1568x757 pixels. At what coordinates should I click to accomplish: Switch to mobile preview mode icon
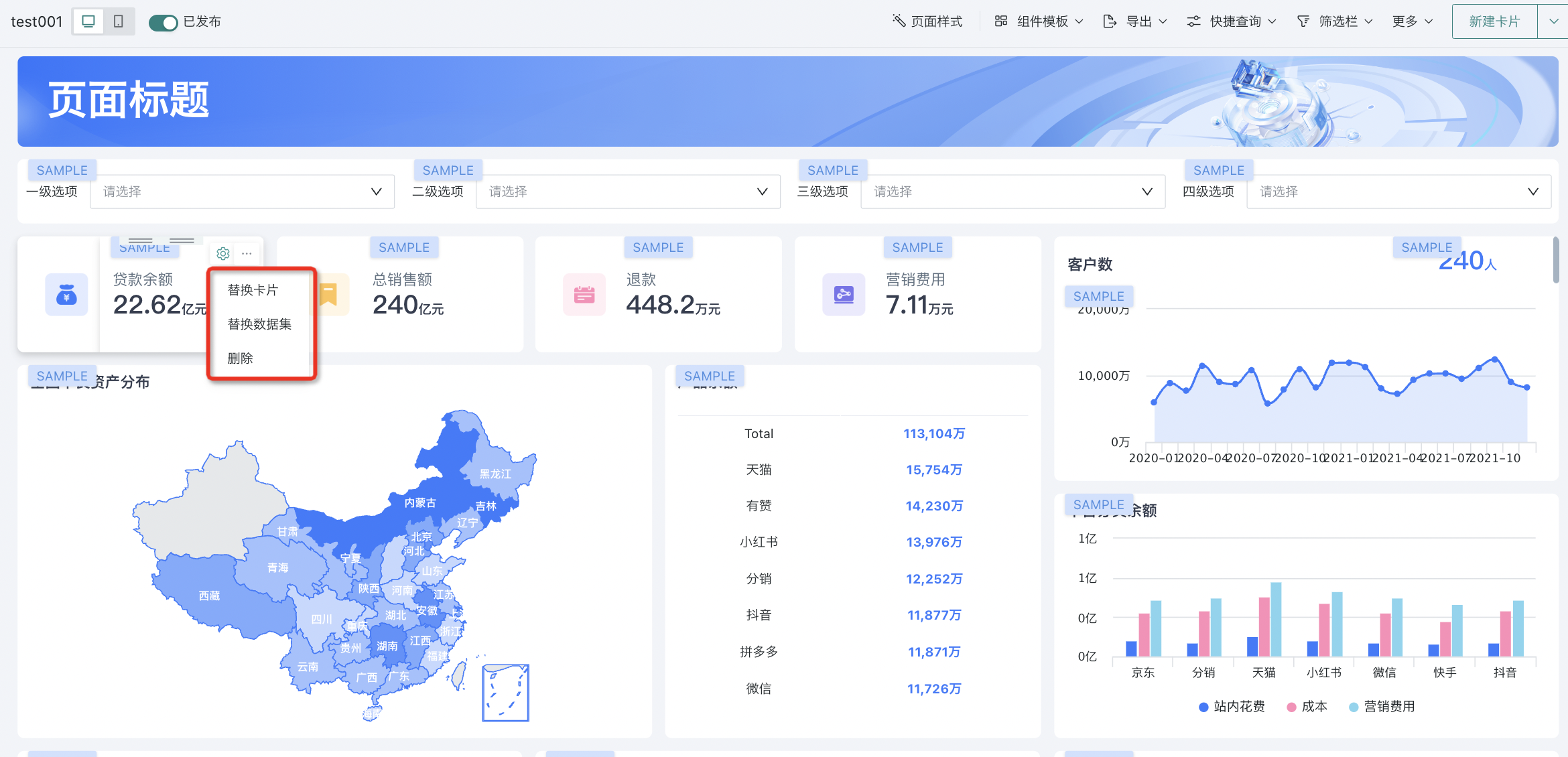click(x=119, y=21)
